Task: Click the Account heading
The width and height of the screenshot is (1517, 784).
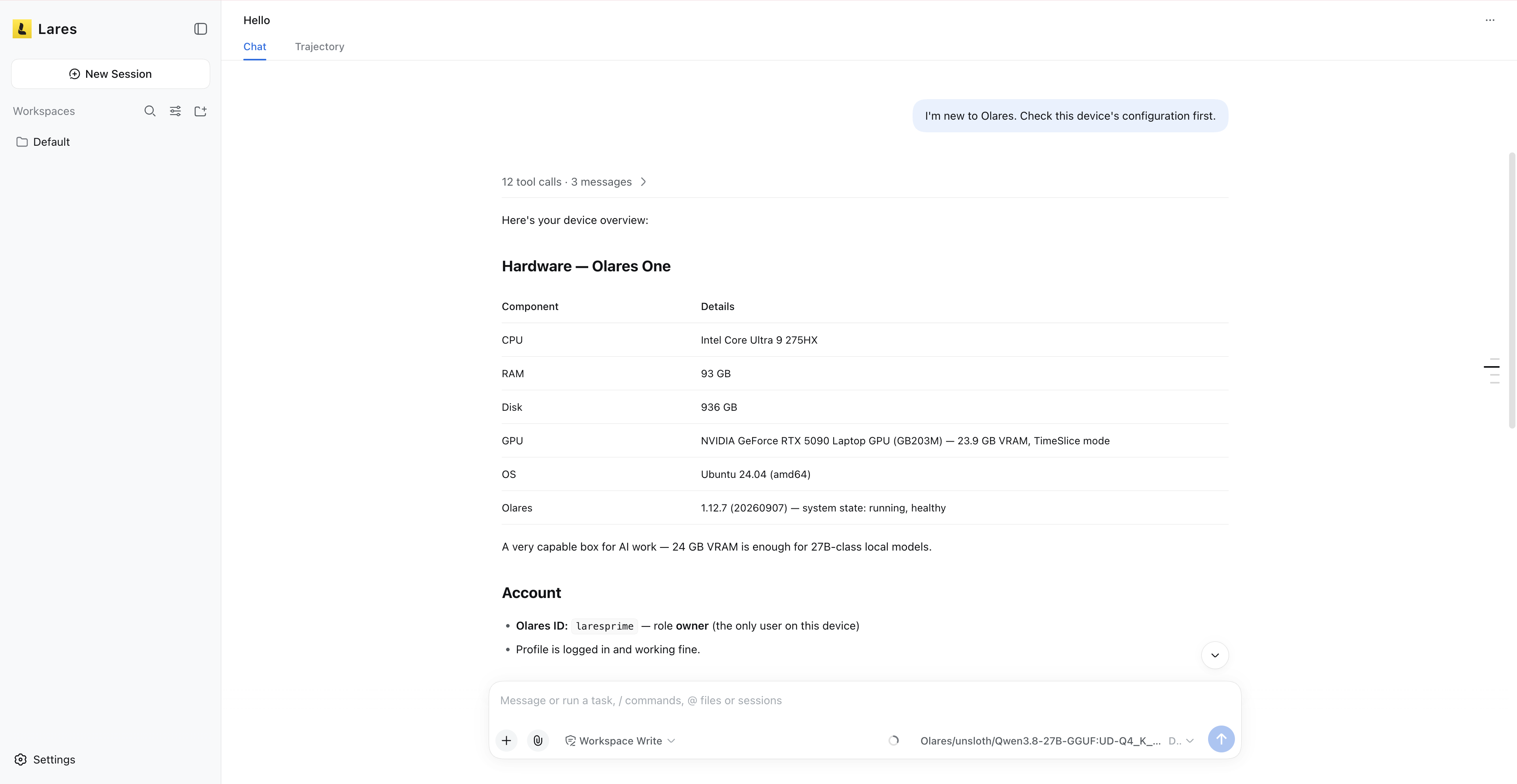Action: pos(531,593)
